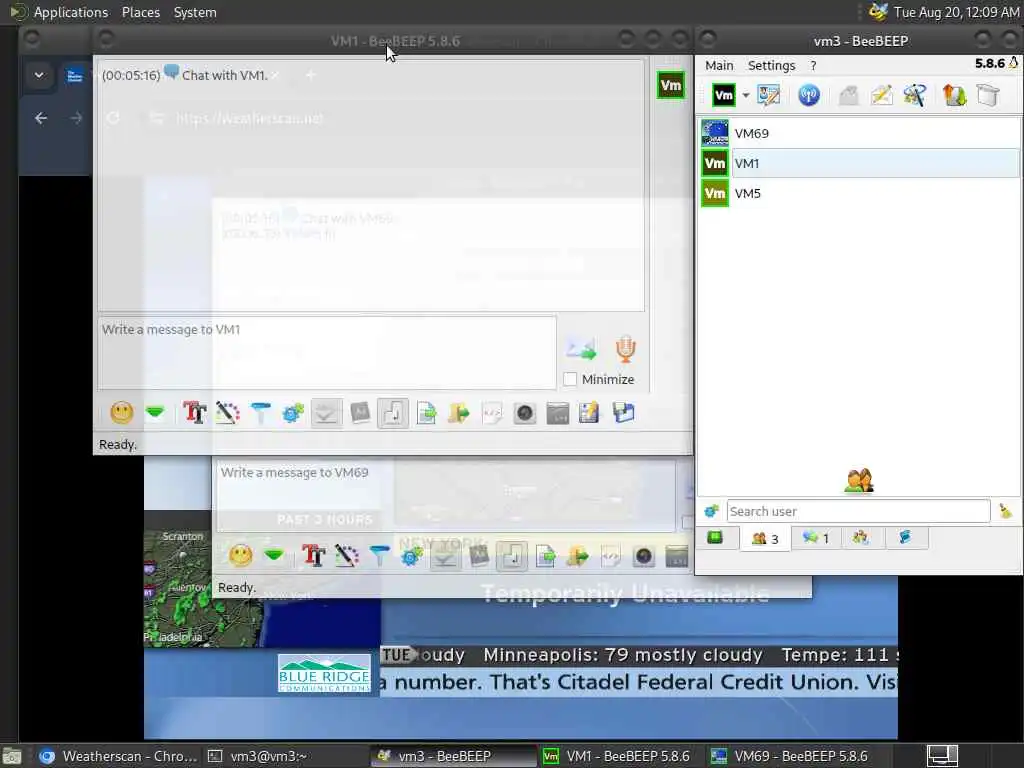1024x768 pixels.
Task: Open chat settings gear icon in VM1 chat
Action: tap(293, 413)
